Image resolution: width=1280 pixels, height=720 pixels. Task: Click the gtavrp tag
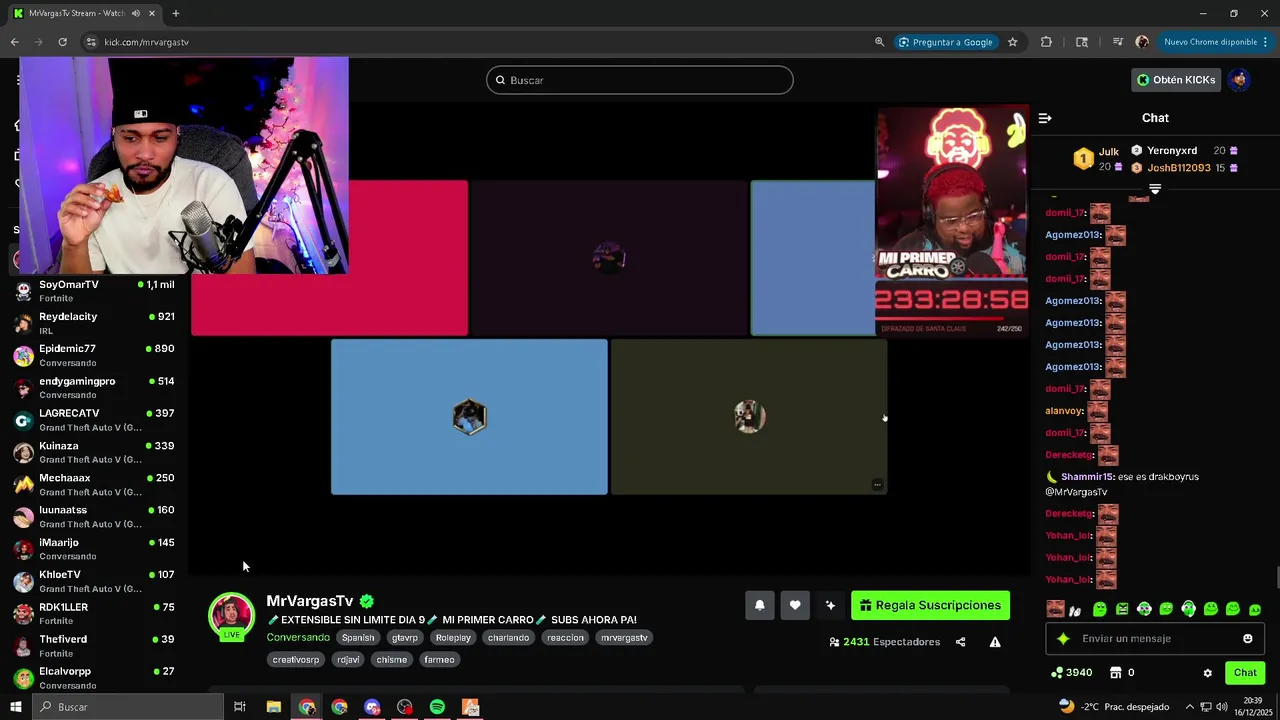coord(405,638)
